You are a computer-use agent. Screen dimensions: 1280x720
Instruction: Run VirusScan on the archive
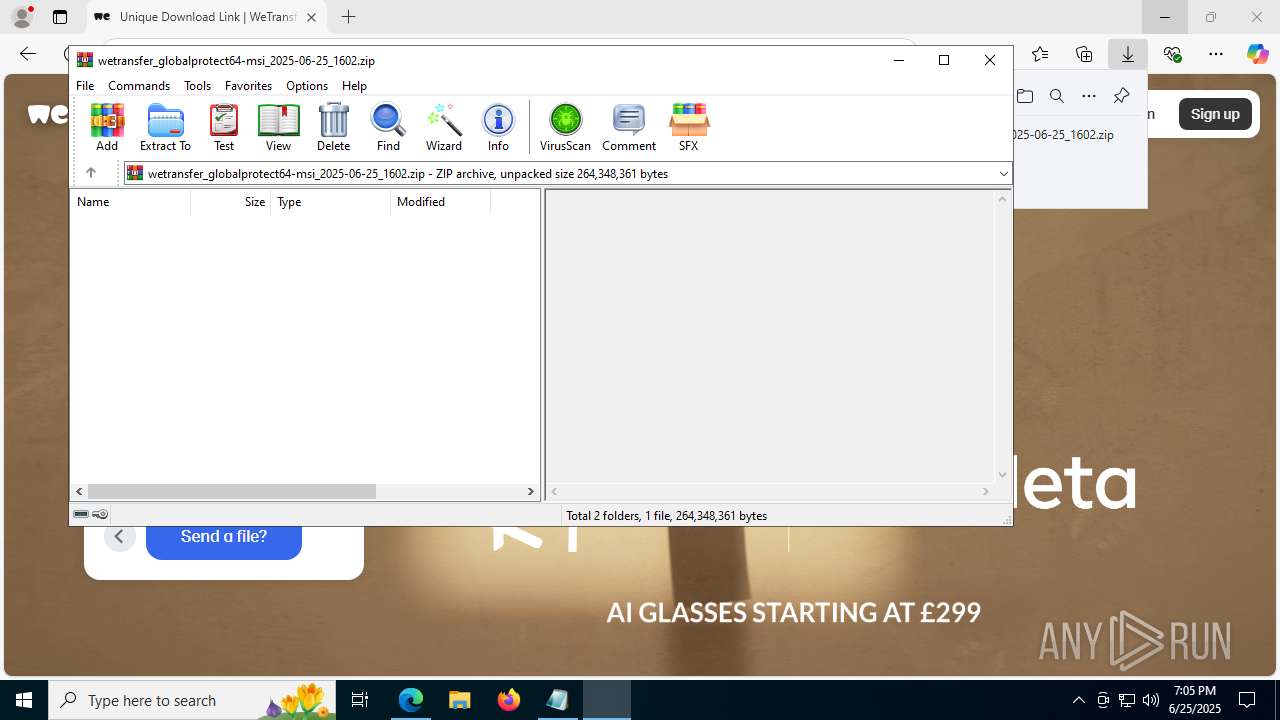coord(565,127)
